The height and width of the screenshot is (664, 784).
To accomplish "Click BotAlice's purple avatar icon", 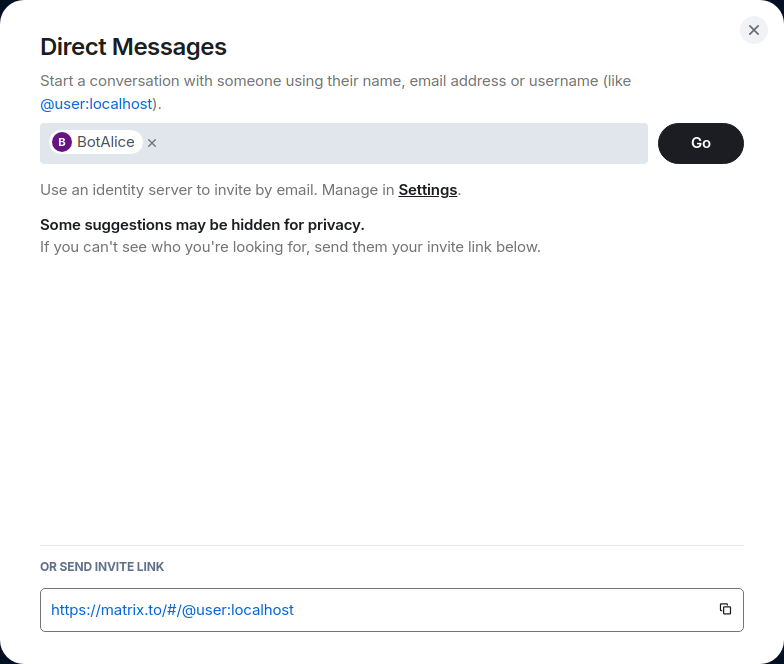I will 62,142.
